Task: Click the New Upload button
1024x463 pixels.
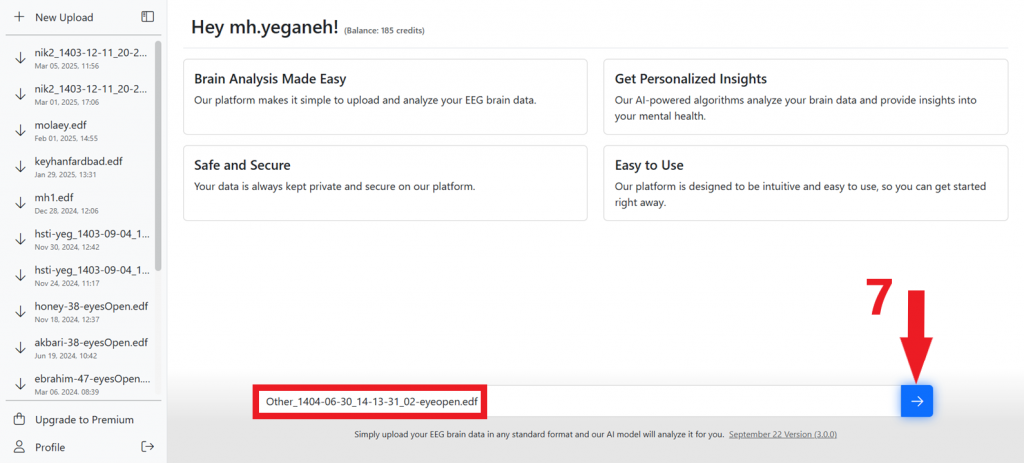Action: click(63, 17)
